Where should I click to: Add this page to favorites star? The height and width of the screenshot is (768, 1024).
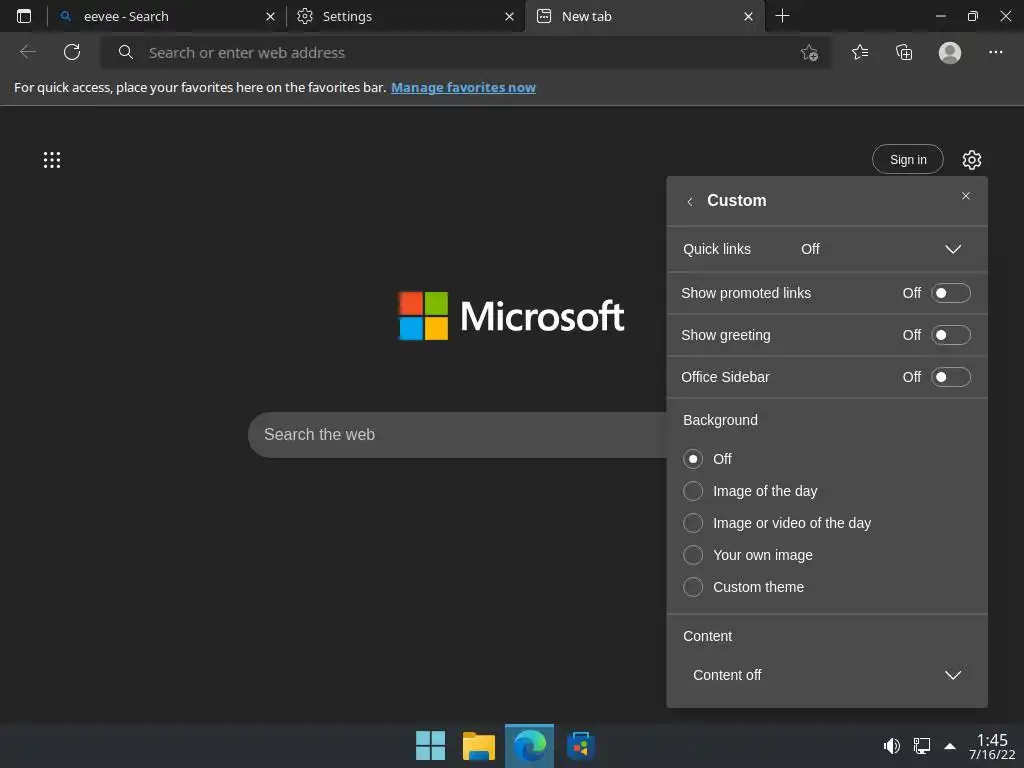[809, 53]
